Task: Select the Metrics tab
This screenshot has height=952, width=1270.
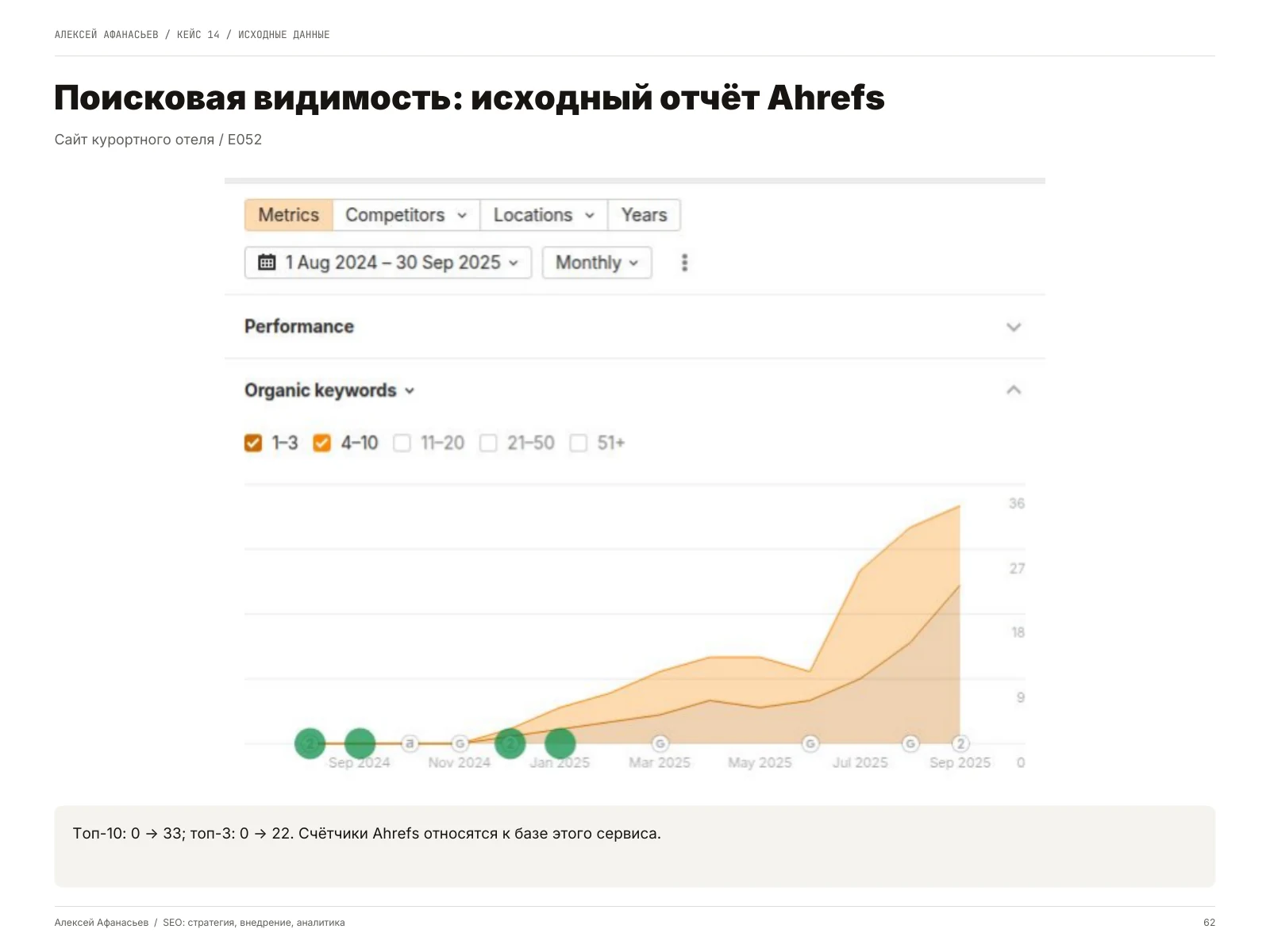Action: coord(289,215)
